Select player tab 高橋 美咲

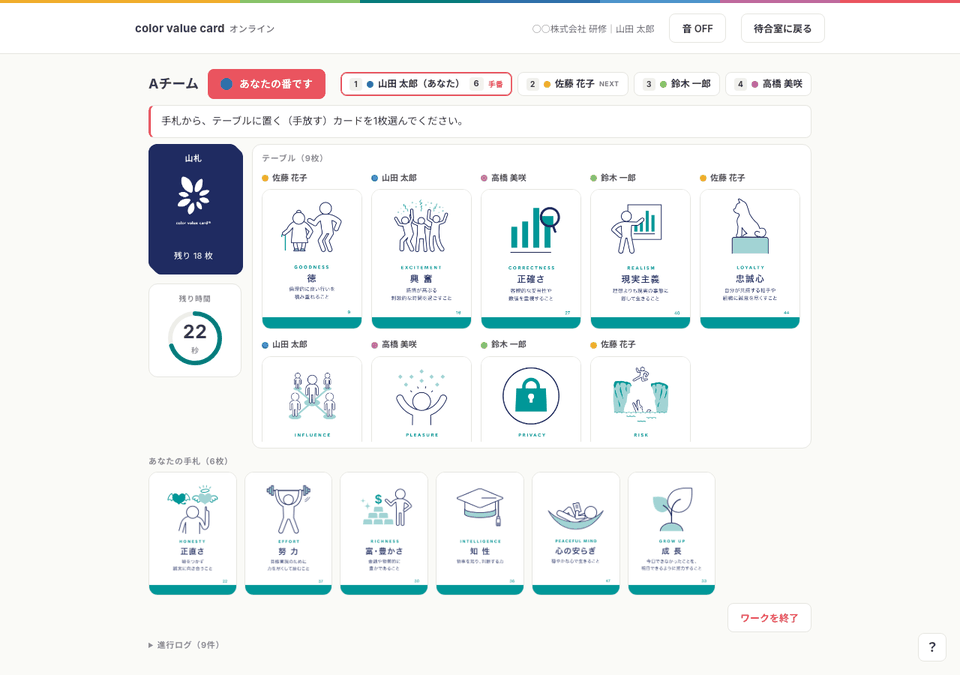click(x=768, y=84)
